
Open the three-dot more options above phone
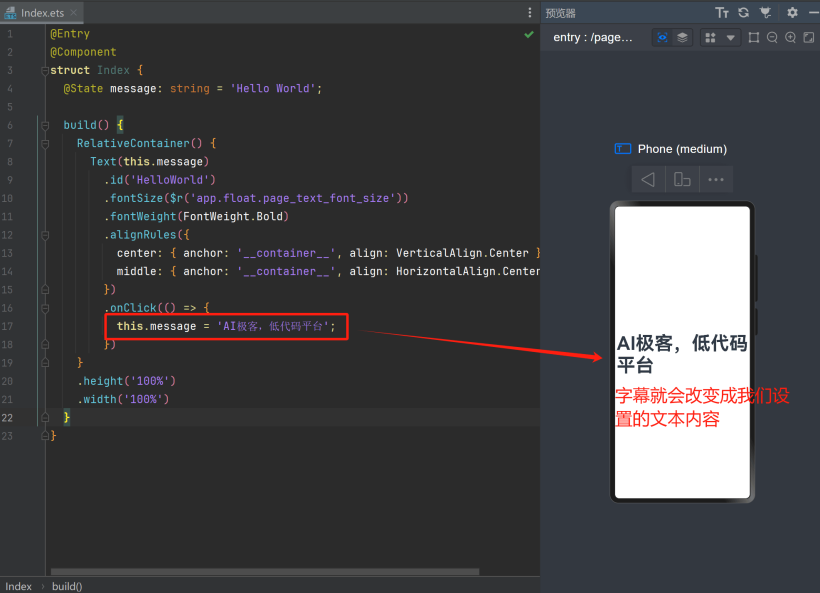[715, 179]
